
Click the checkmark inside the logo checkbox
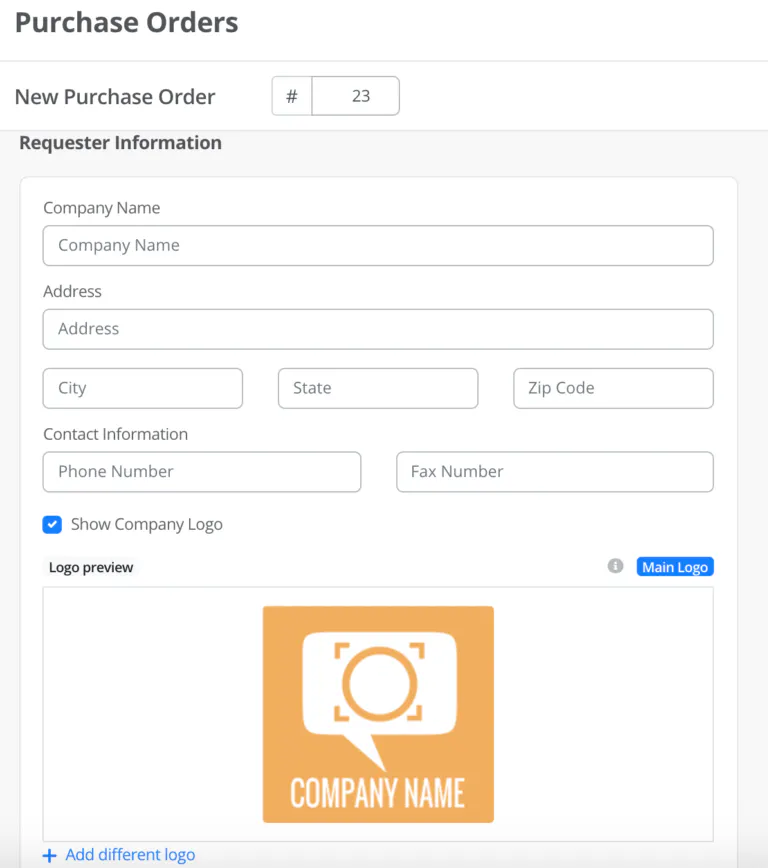51,524
